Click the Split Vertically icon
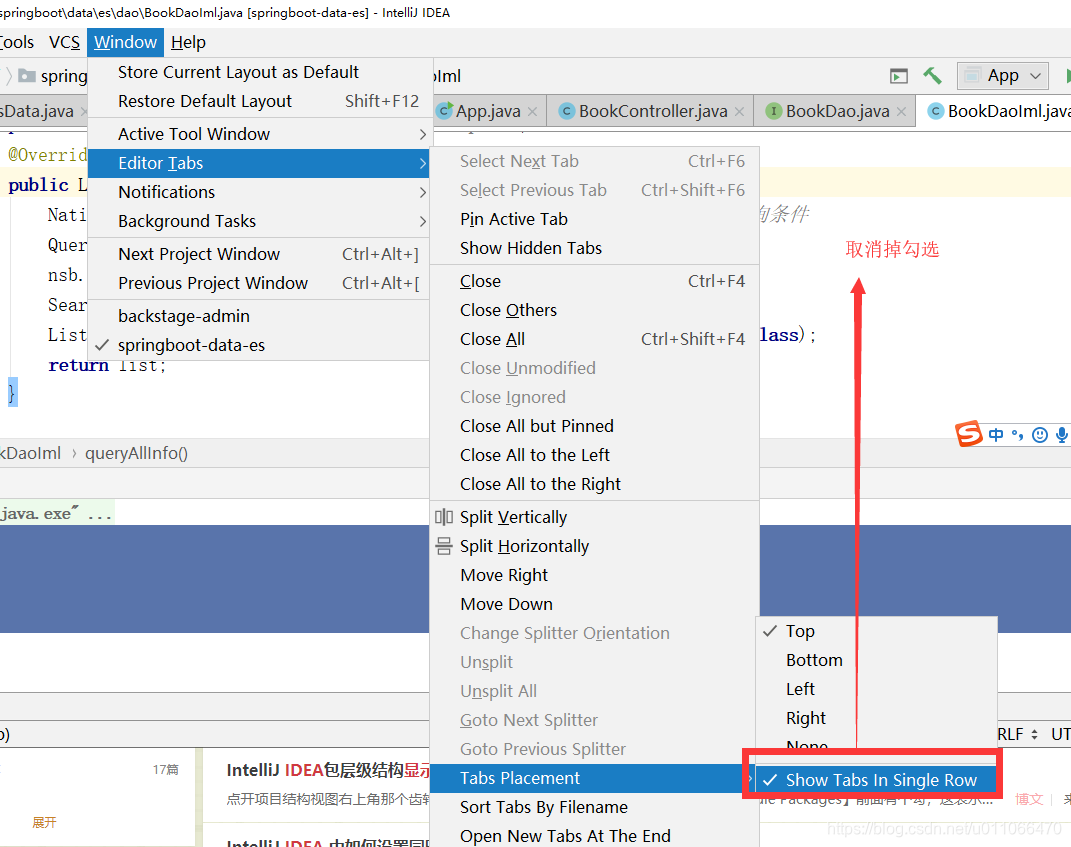 [444, 517]
